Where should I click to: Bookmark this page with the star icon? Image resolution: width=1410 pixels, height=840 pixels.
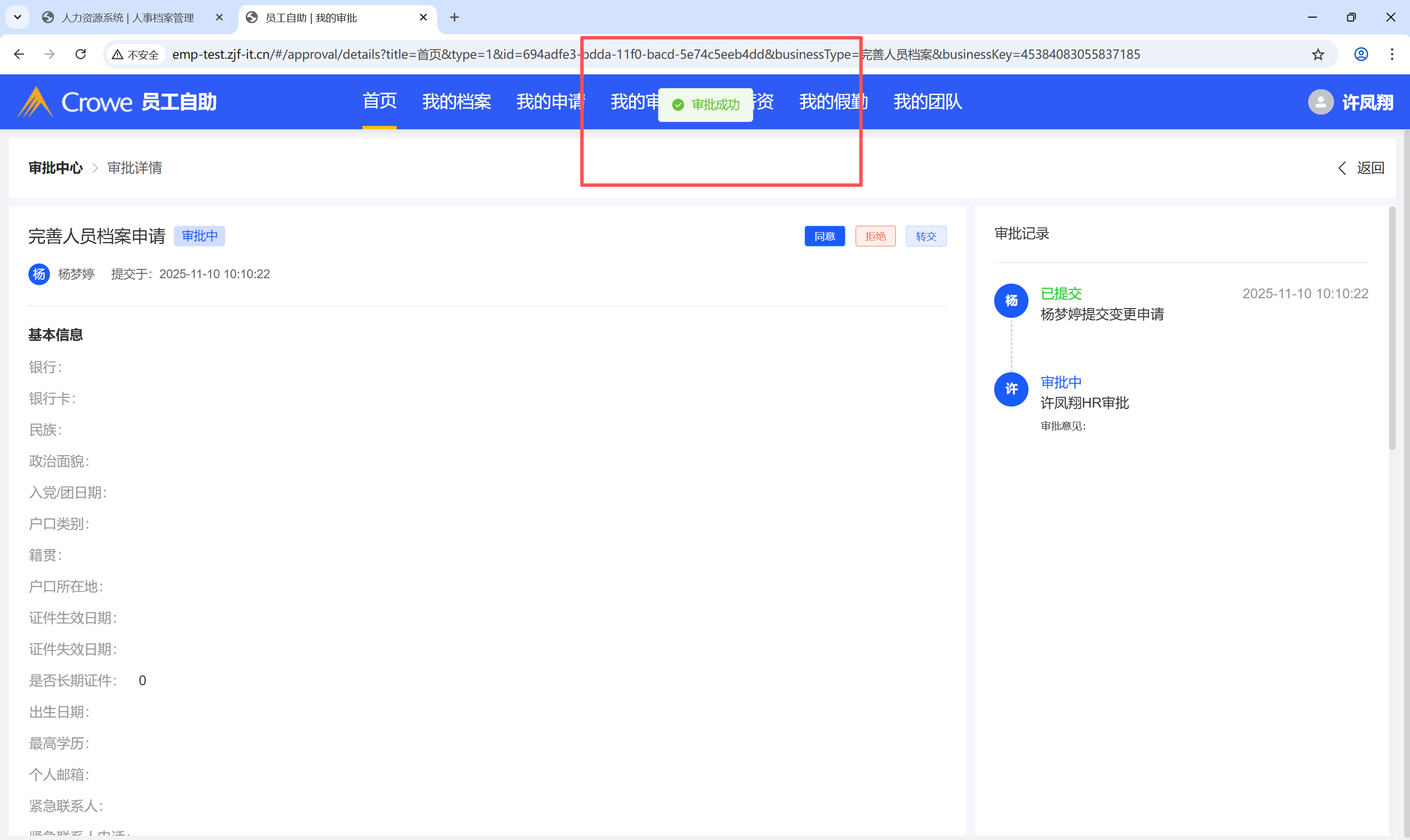point(1318,54)
